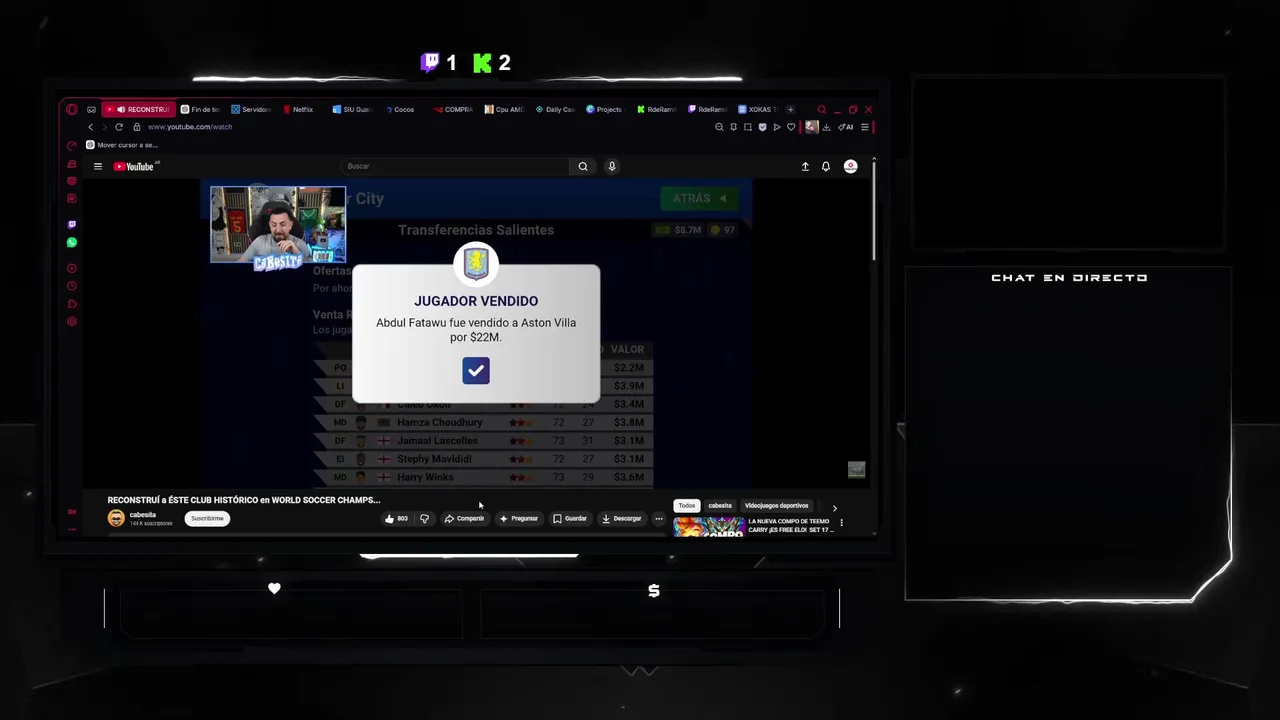
Task: Click the Preguntar ask button
Action: click(519, 518)
